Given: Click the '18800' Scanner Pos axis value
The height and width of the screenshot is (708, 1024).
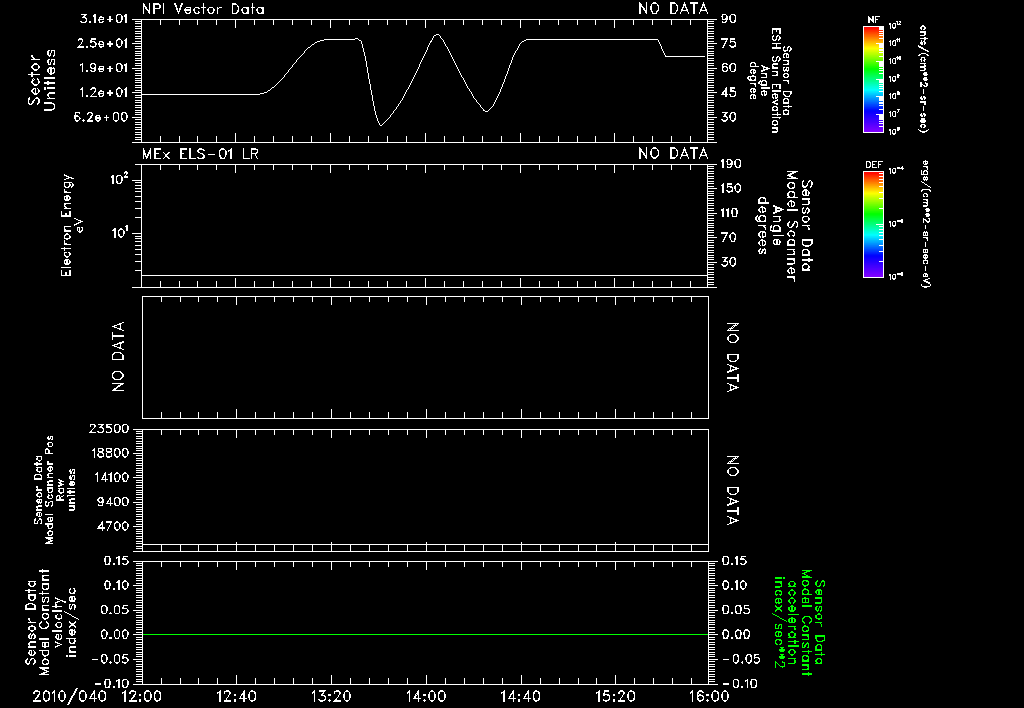Looking at the screenshot, I should point(108,453).
